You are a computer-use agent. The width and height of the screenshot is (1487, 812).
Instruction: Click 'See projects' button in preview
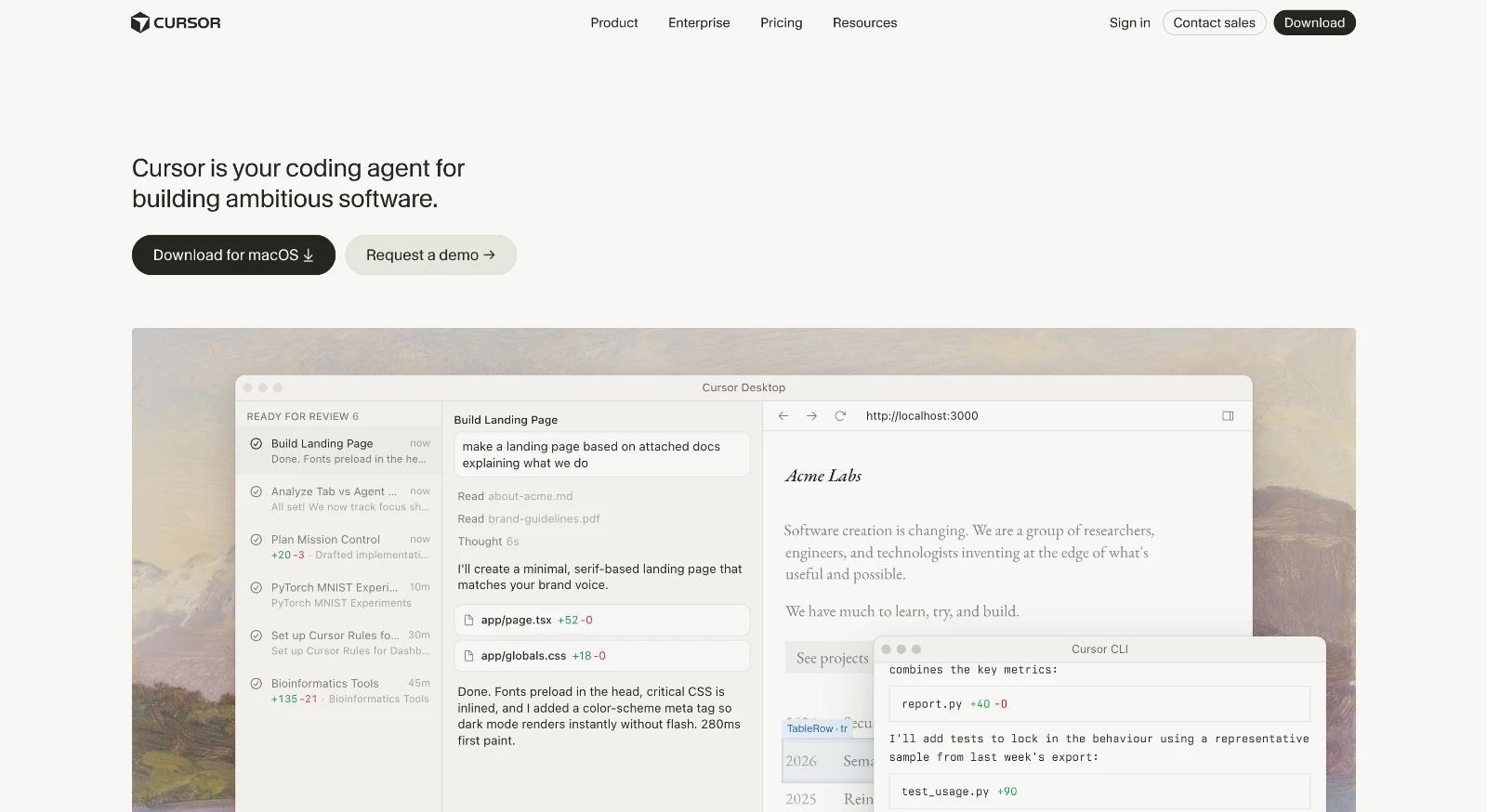[x=829, y=658]
